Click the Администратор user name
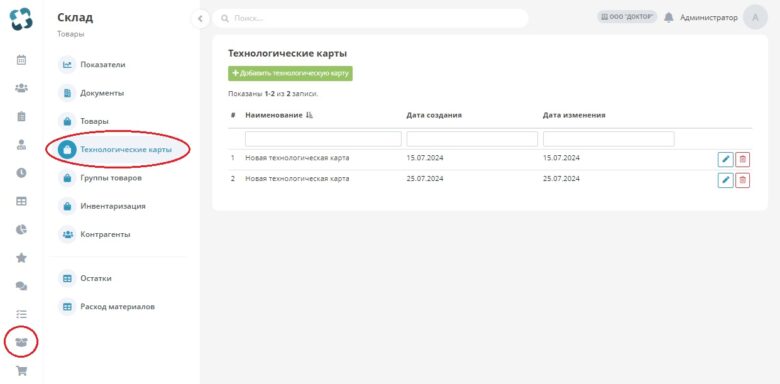Image resolution: width=780 pixels, height=384 pixels. point(709,17)
